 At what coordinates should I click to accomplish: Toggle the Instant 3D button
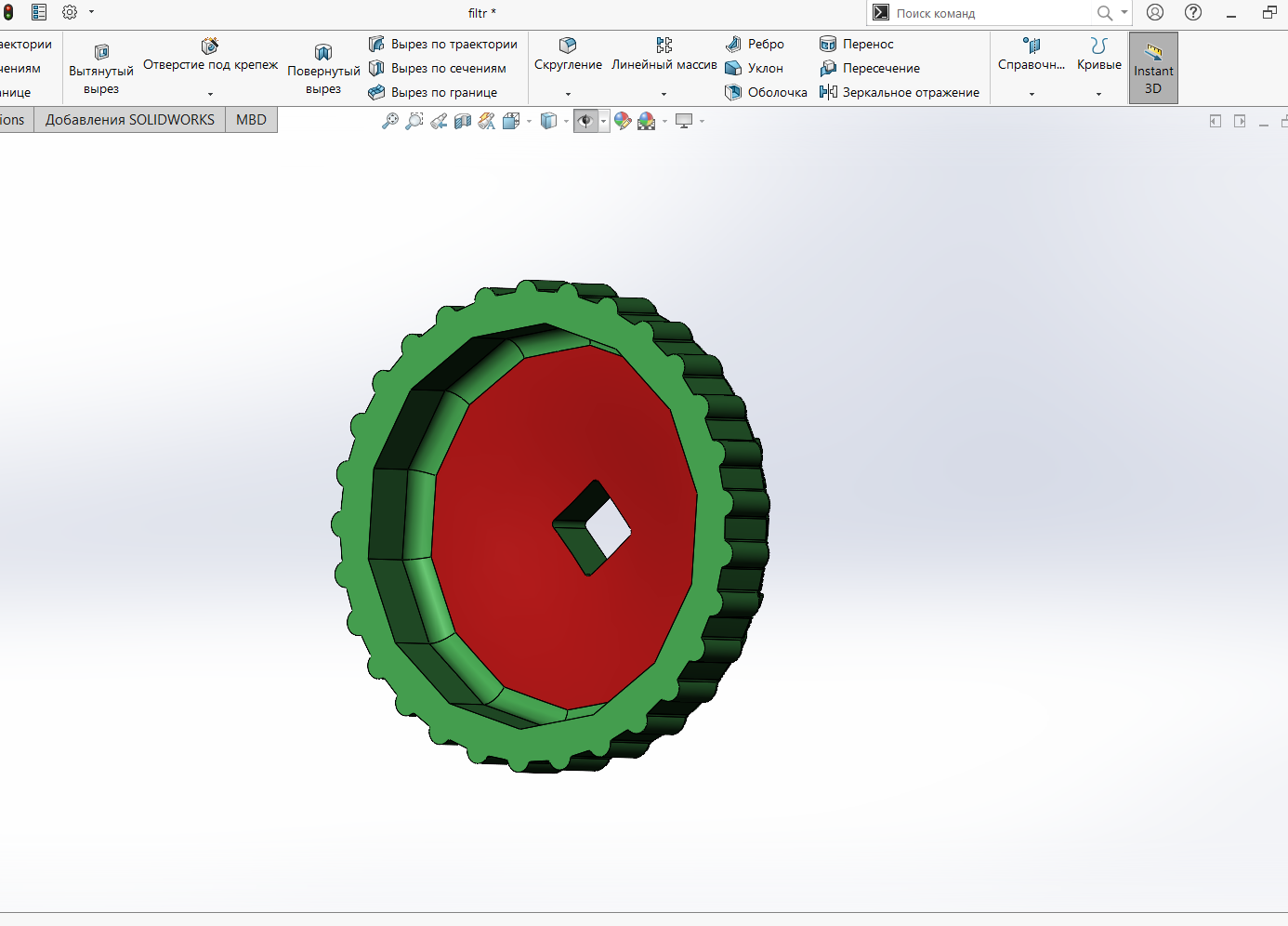[1153, 69]
